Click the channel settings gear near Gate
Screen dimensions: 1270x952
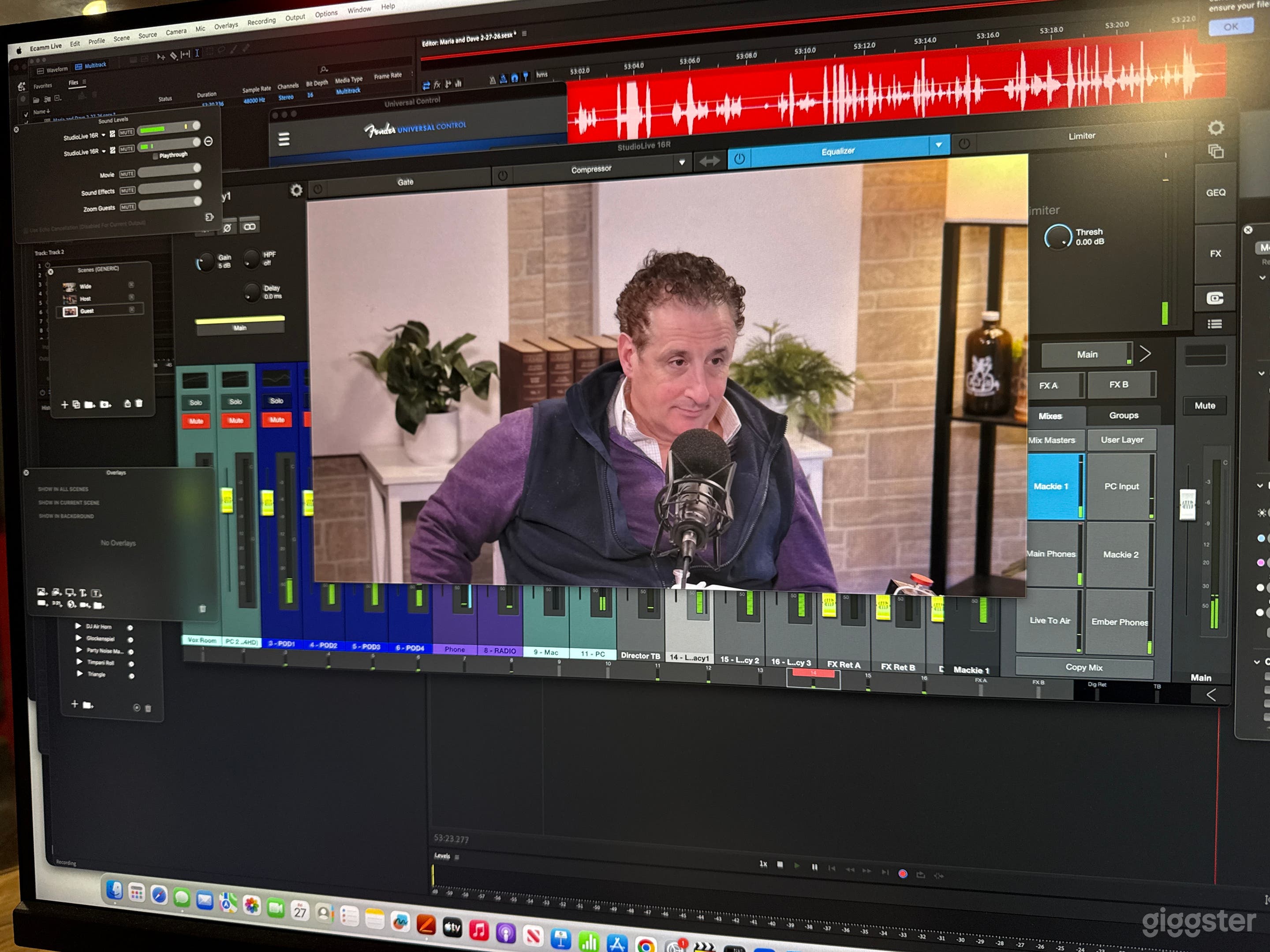coord(296,190)
